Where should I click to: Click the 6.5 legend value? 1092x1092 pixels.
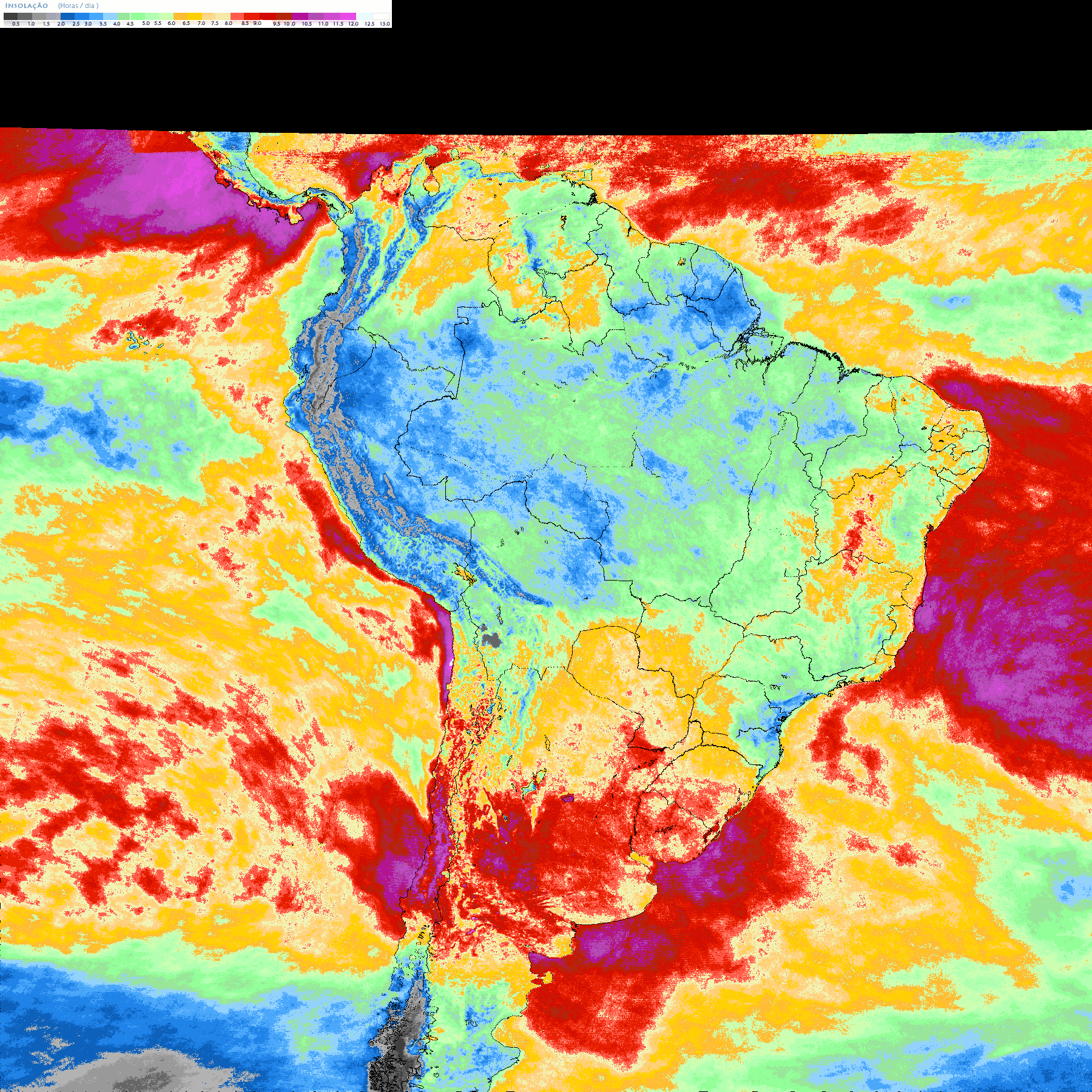pos(186,23)
